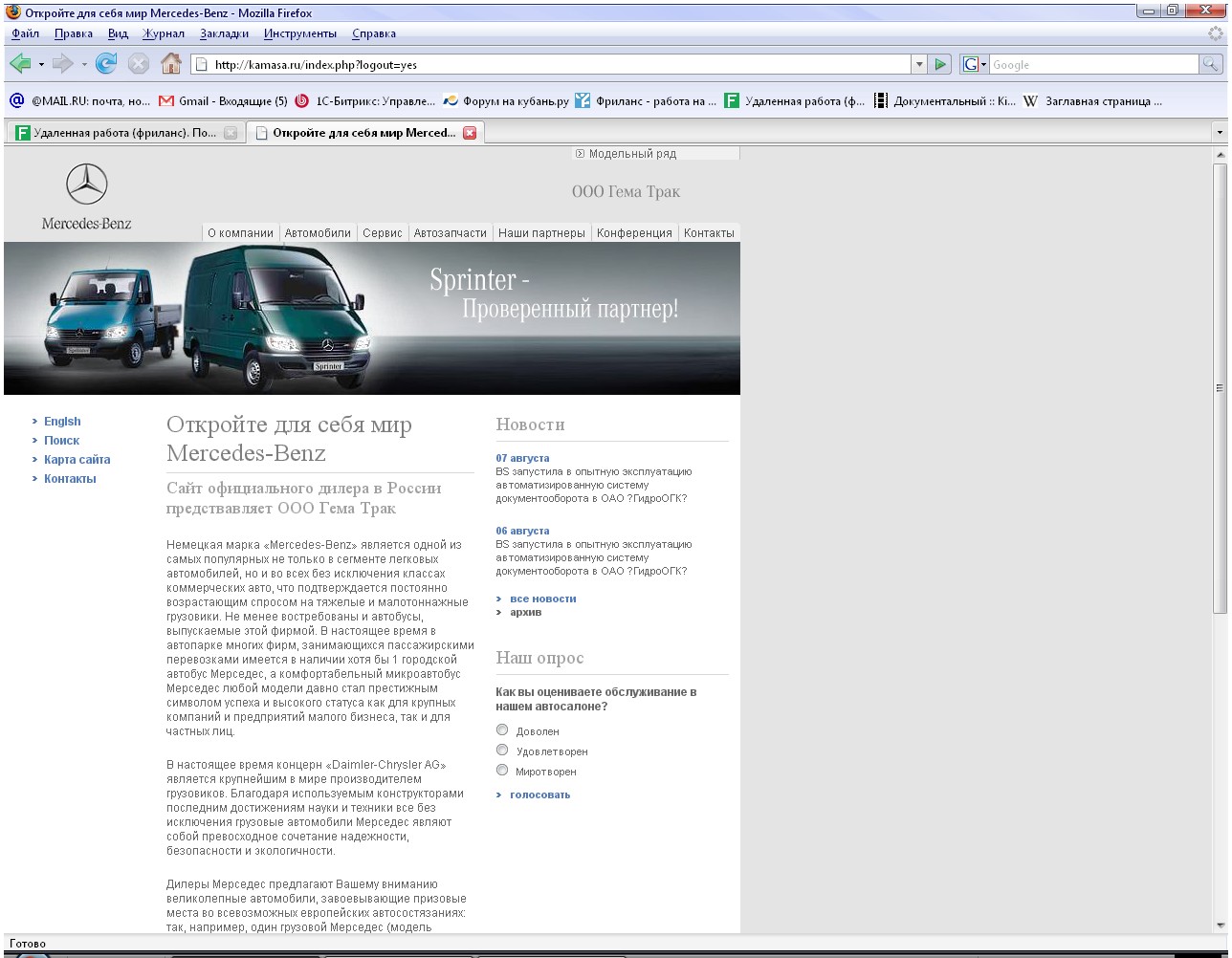This screenshot has height=958, width=1232.
Task: Open the "Закладки" menu
Action: [224, 33]
